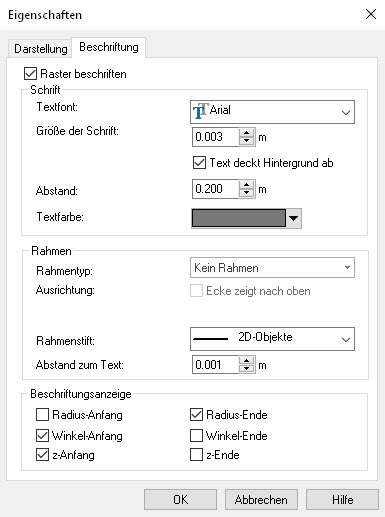Screen dimensions: 385x517
Task: Open the Textfarbe color dropdown arrow
Action: [294, 218]
